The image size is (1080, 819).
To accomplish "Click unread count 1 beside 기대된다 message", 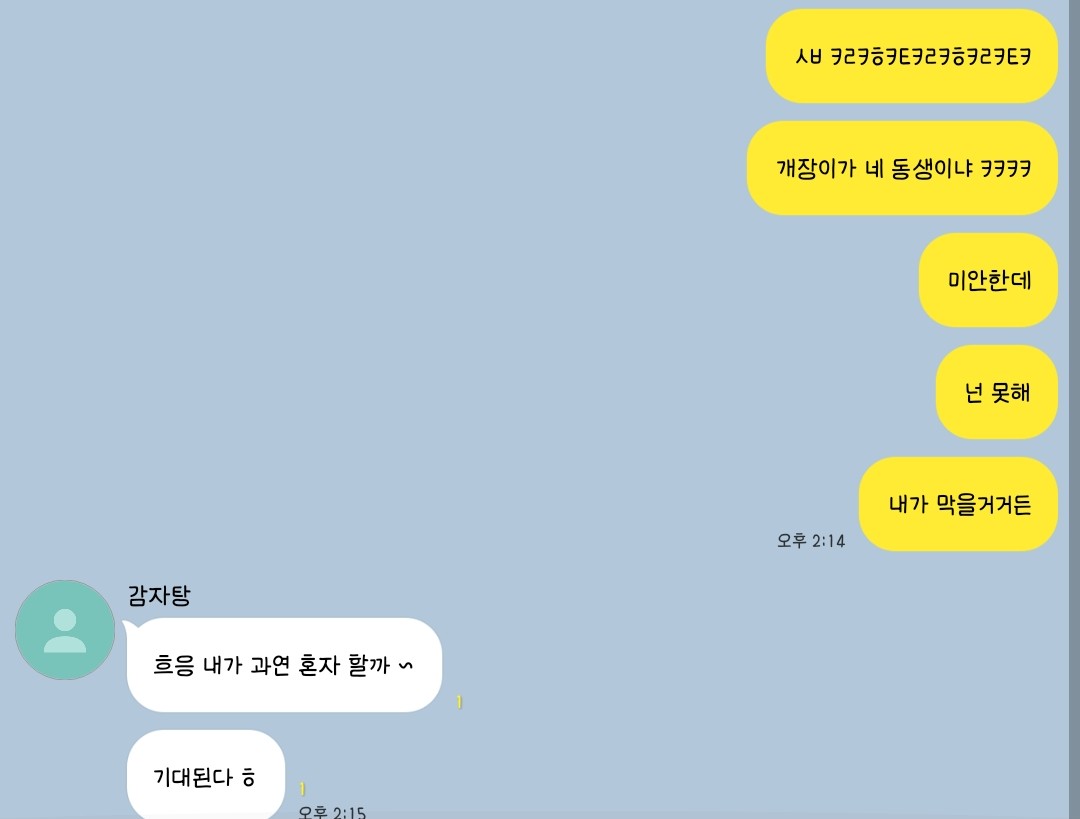I will tap(302, 789).
